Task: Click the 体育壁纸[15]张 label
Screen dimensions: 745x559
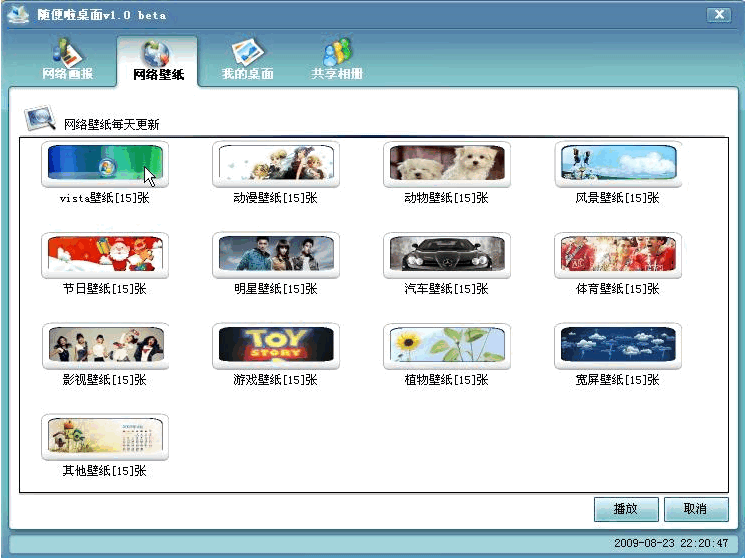Action: pos(618,289)
